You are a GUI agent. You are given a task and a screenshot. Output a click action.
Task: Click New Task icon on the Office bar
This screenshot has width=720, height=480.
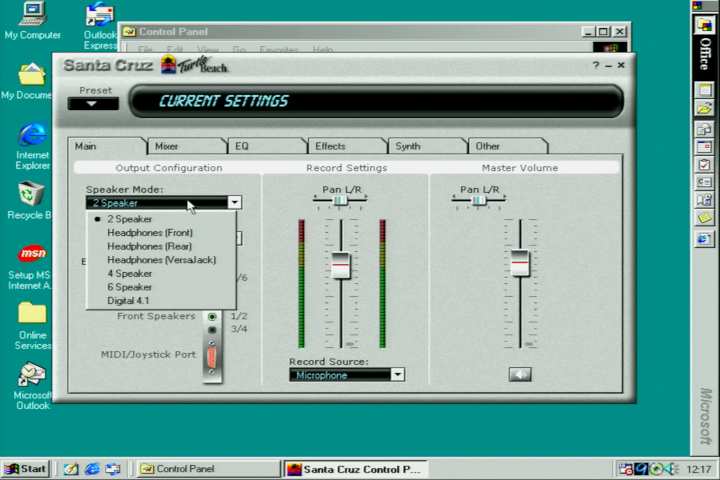click(705, 164)
